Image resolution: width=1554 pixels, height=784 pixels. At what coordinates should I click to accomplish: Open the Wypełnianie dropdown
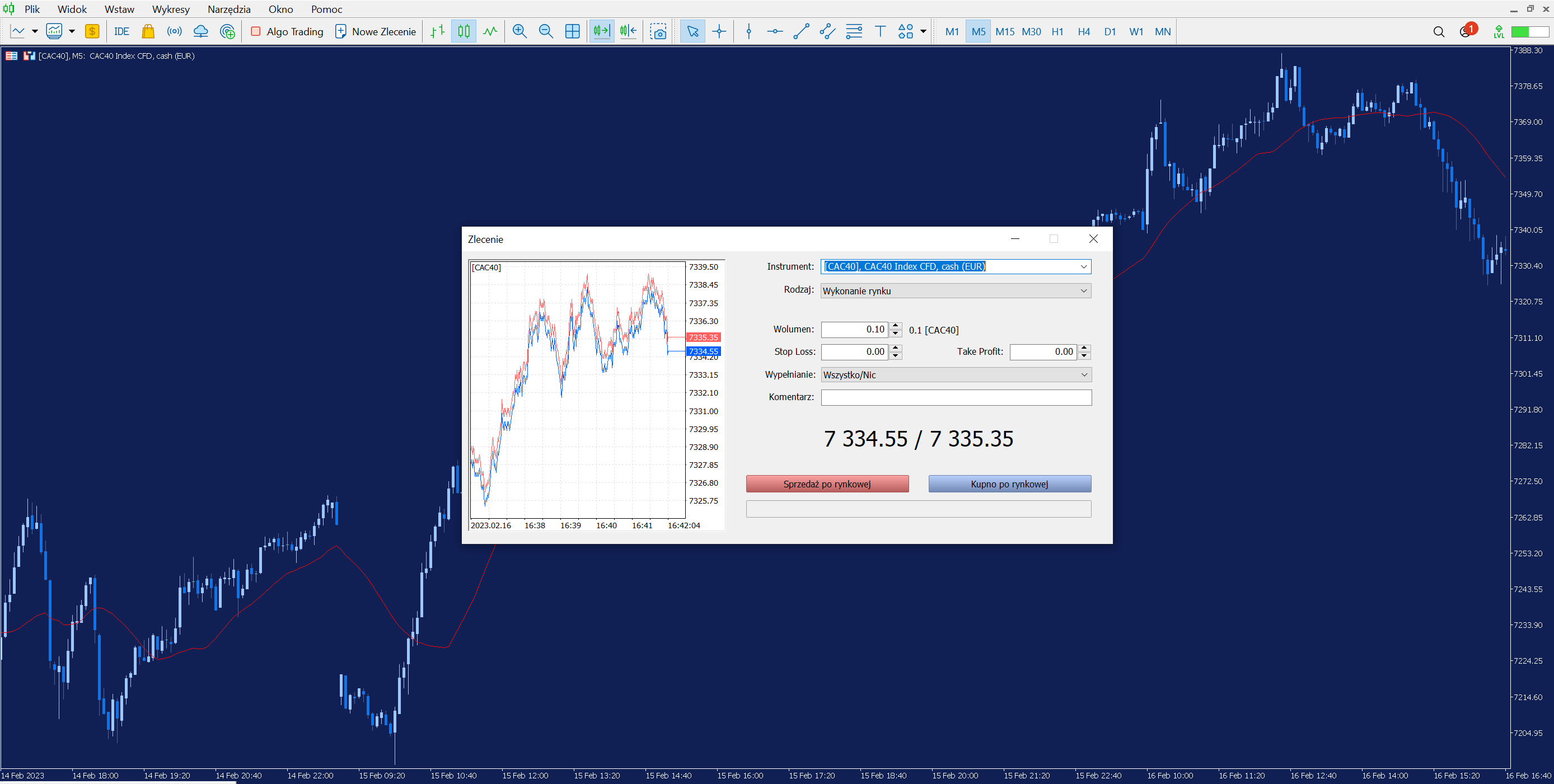tap(956, 374)
